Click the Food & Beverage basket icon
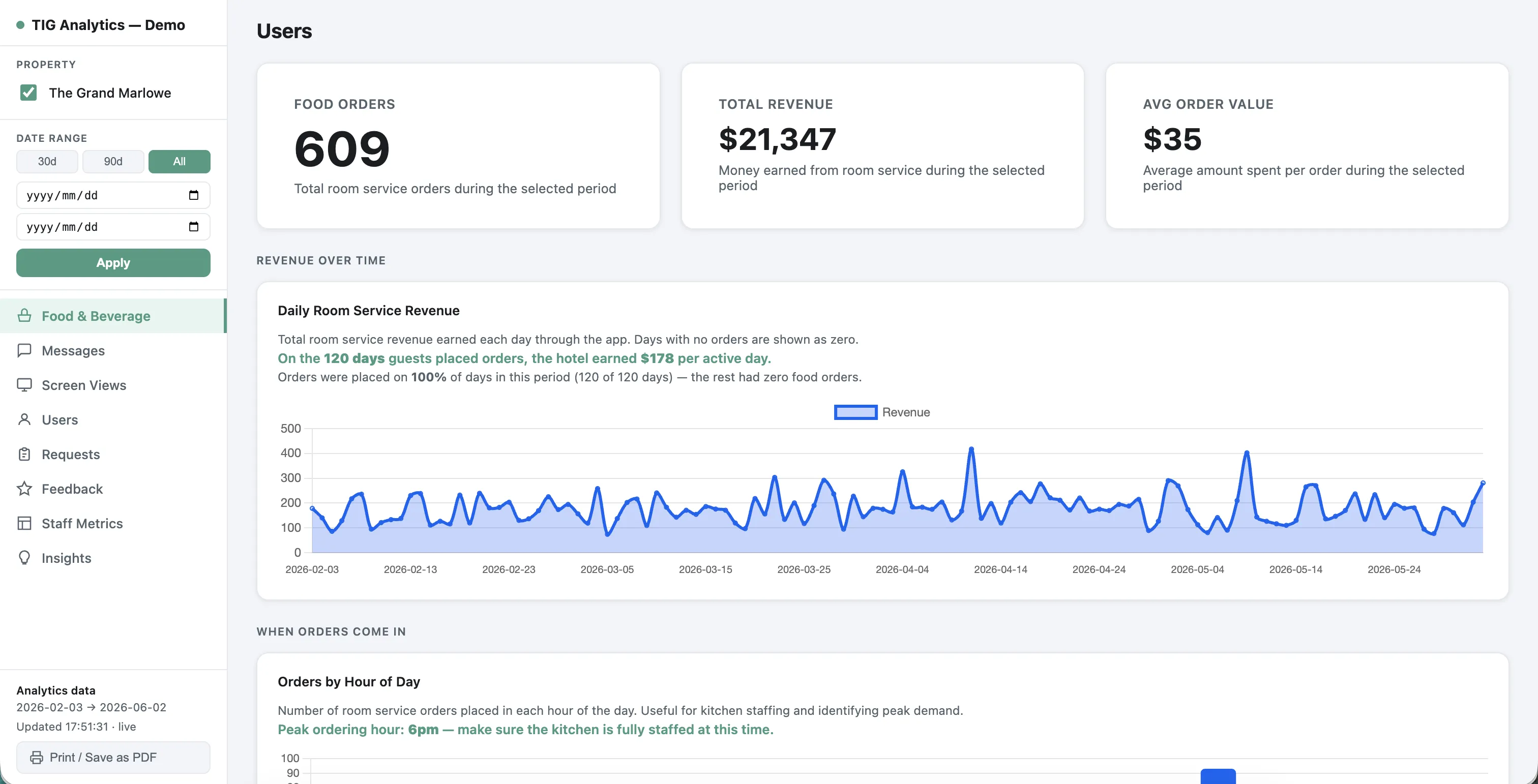Screen dimensions: 1538x784 point(24,316)
